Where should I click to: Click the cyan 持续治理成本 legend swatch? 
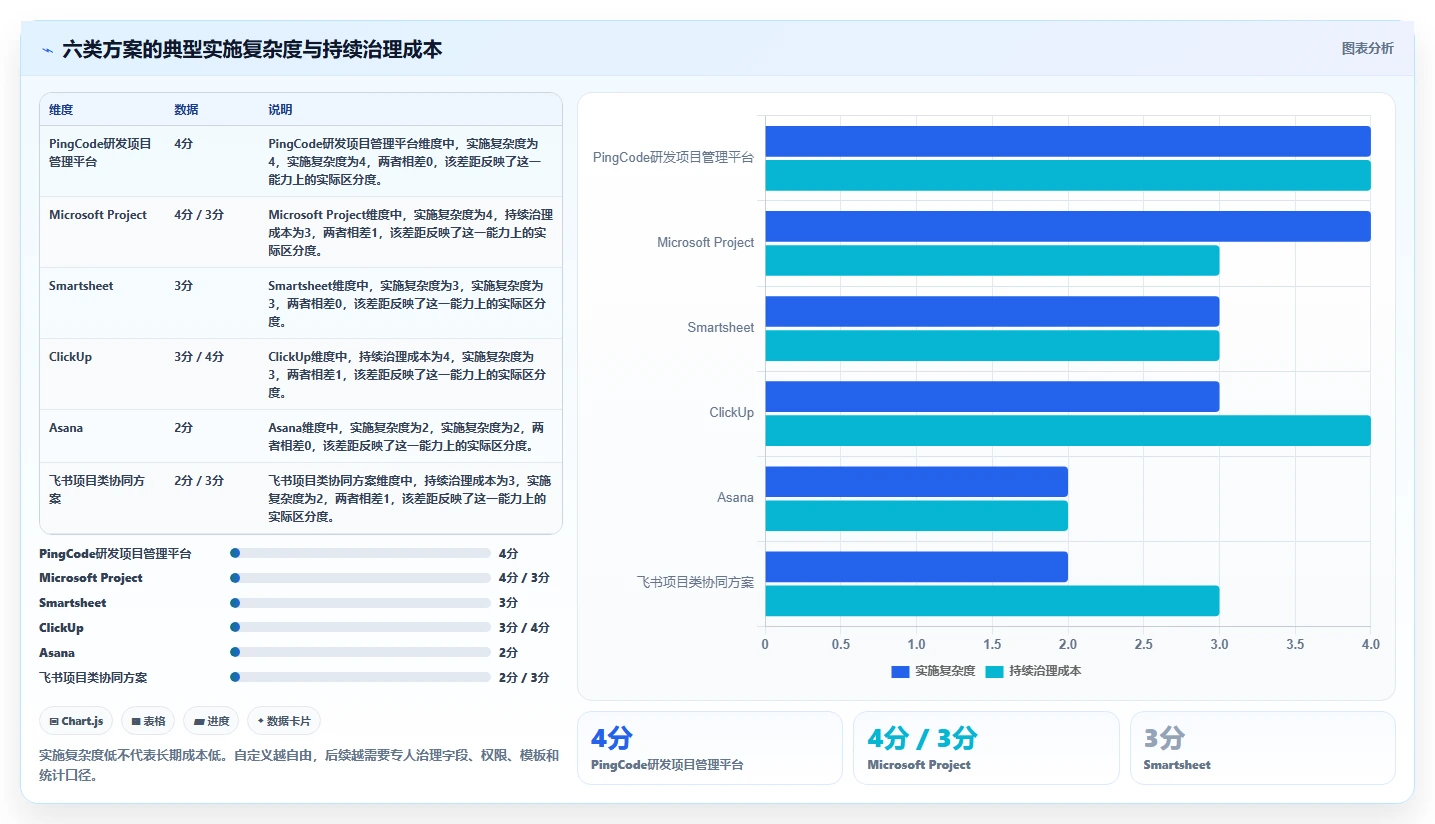[994, 671]
